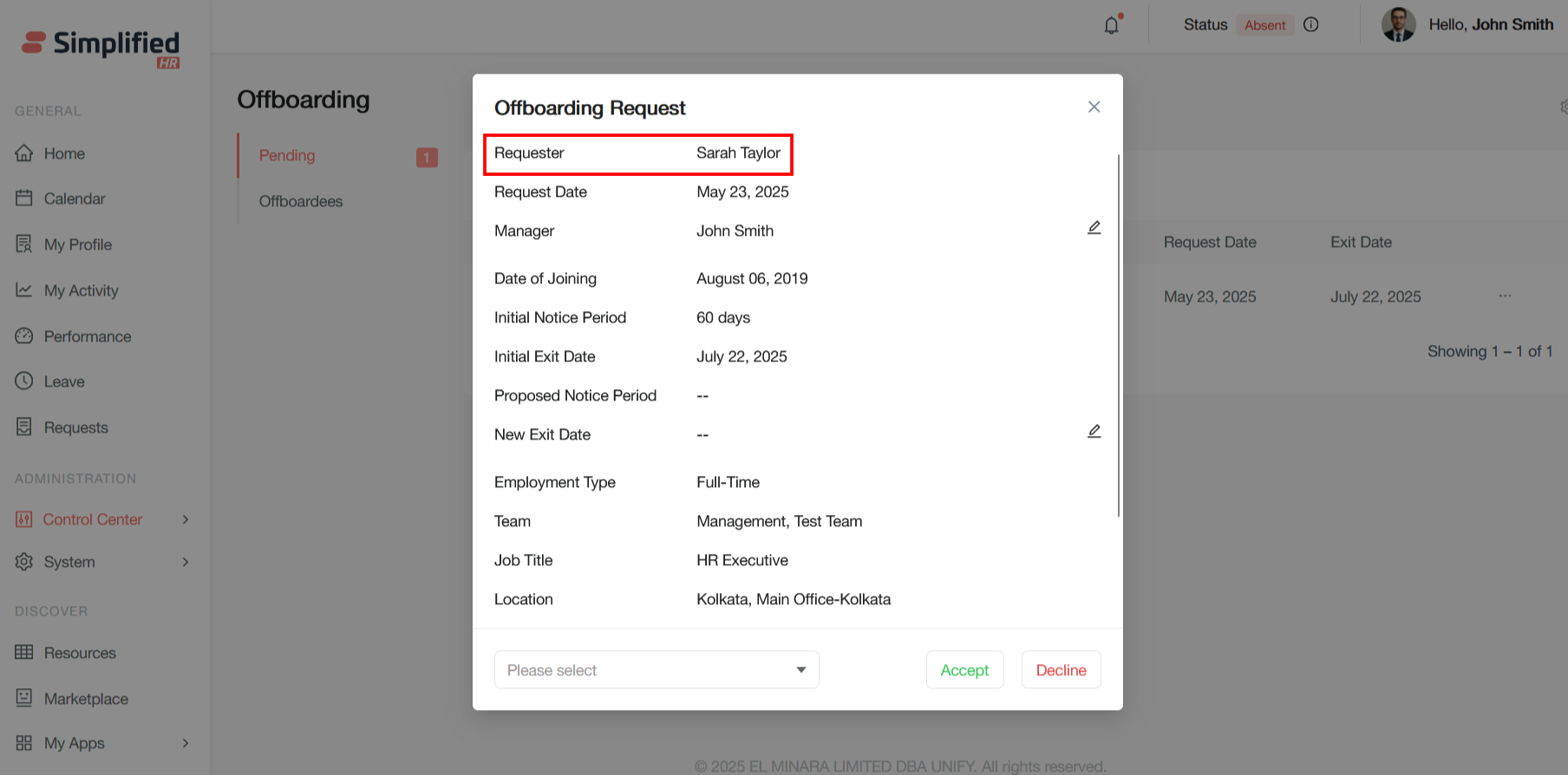Image resolution: width=1568 pixels, height=775 pixels.
Task: Close the Offboarding Request dialog
Action: 1094,107
